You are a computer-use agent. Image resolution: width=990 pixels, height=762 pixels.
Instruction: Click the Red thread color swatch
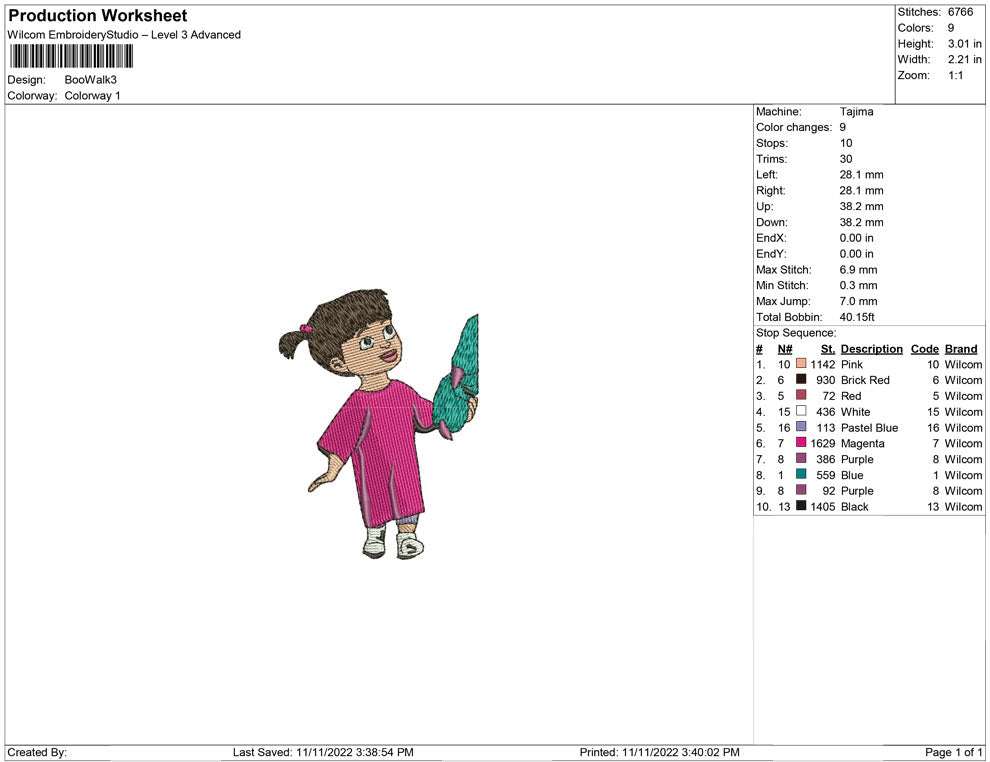point(801,395)
